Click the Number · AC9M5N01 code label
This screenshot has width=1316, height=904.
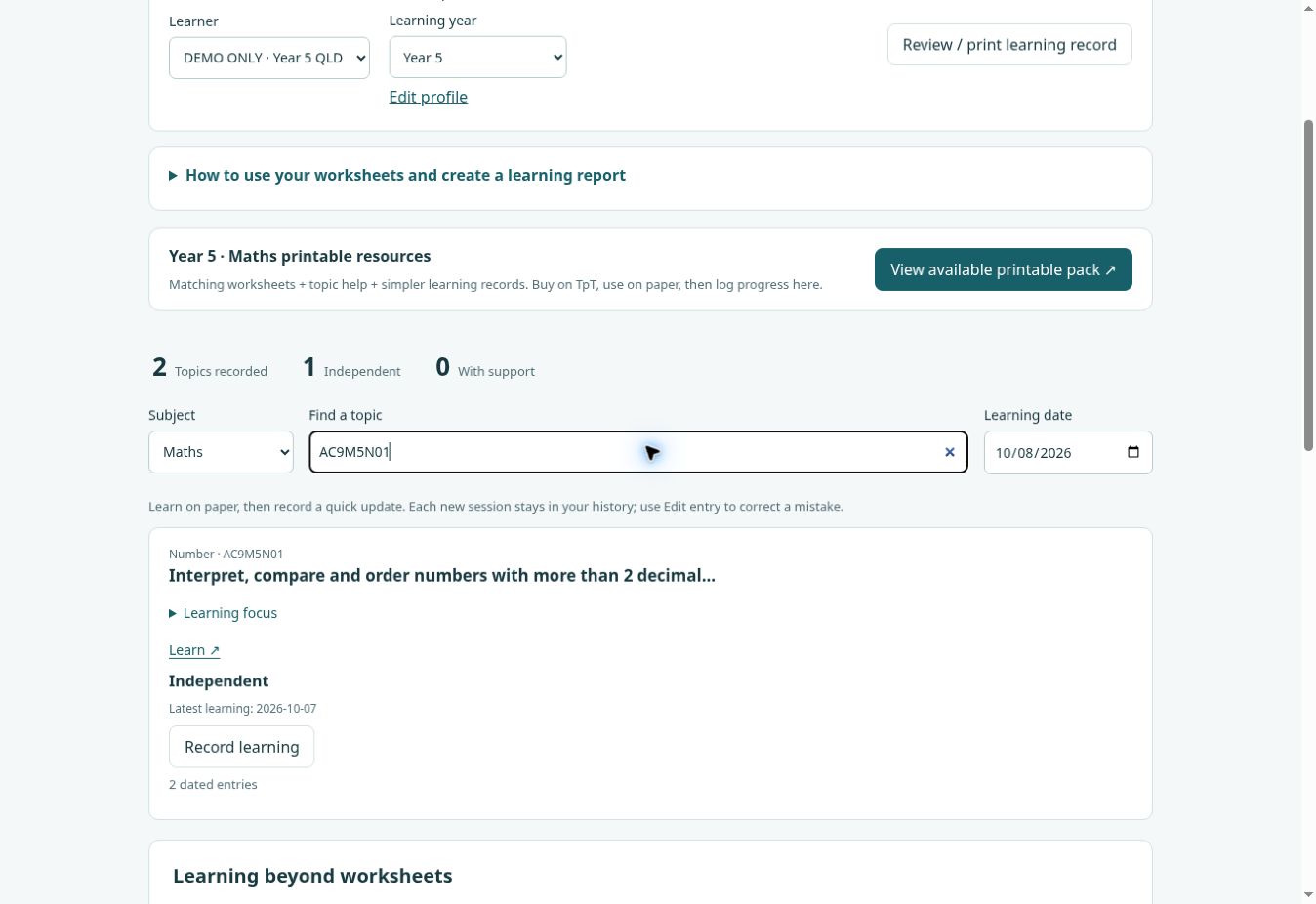(x=226, y=555)
